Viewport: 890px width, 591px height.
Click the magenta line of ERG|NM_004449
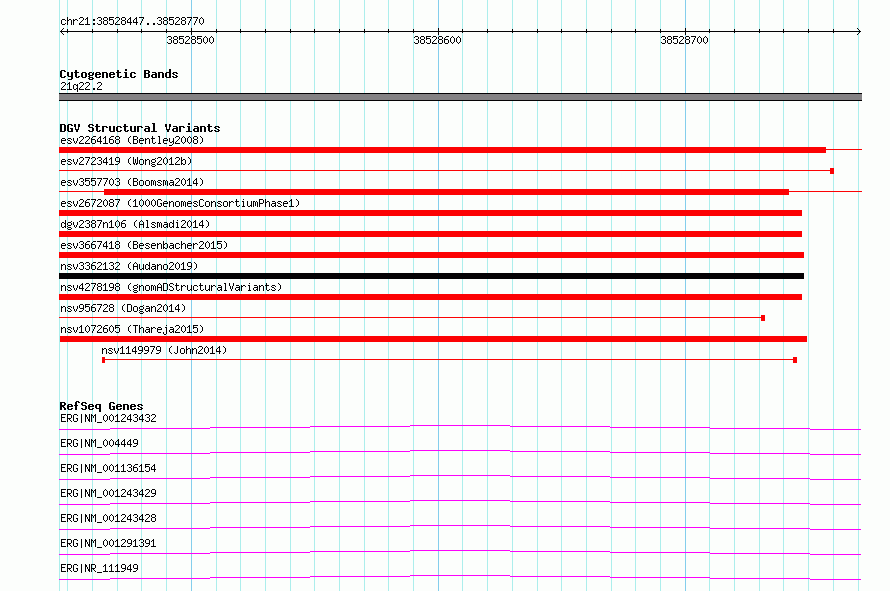[x=460, y=452]
